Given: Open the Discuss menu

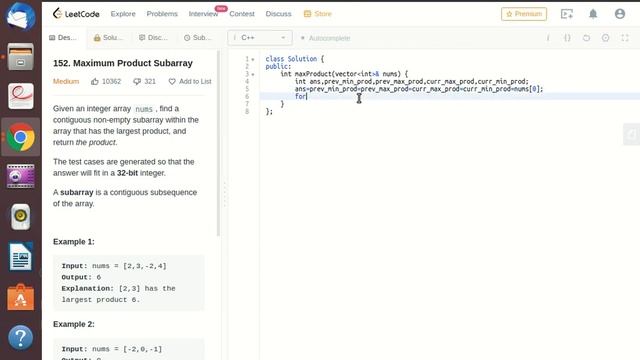Looking at the screenshot, I should (278, 14).
